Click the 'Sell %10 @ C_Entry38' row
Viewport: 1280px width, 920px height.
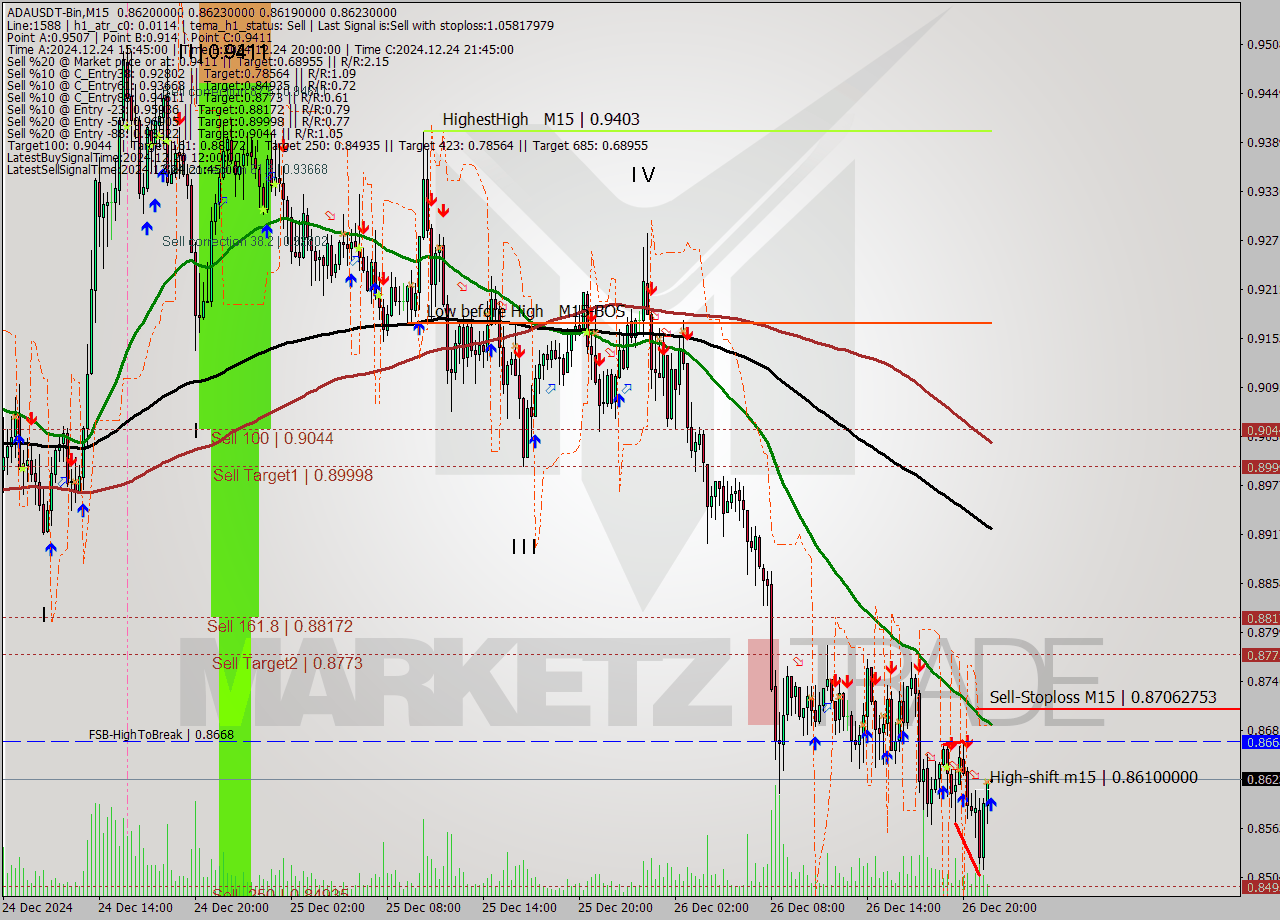[x=181, y=73]
